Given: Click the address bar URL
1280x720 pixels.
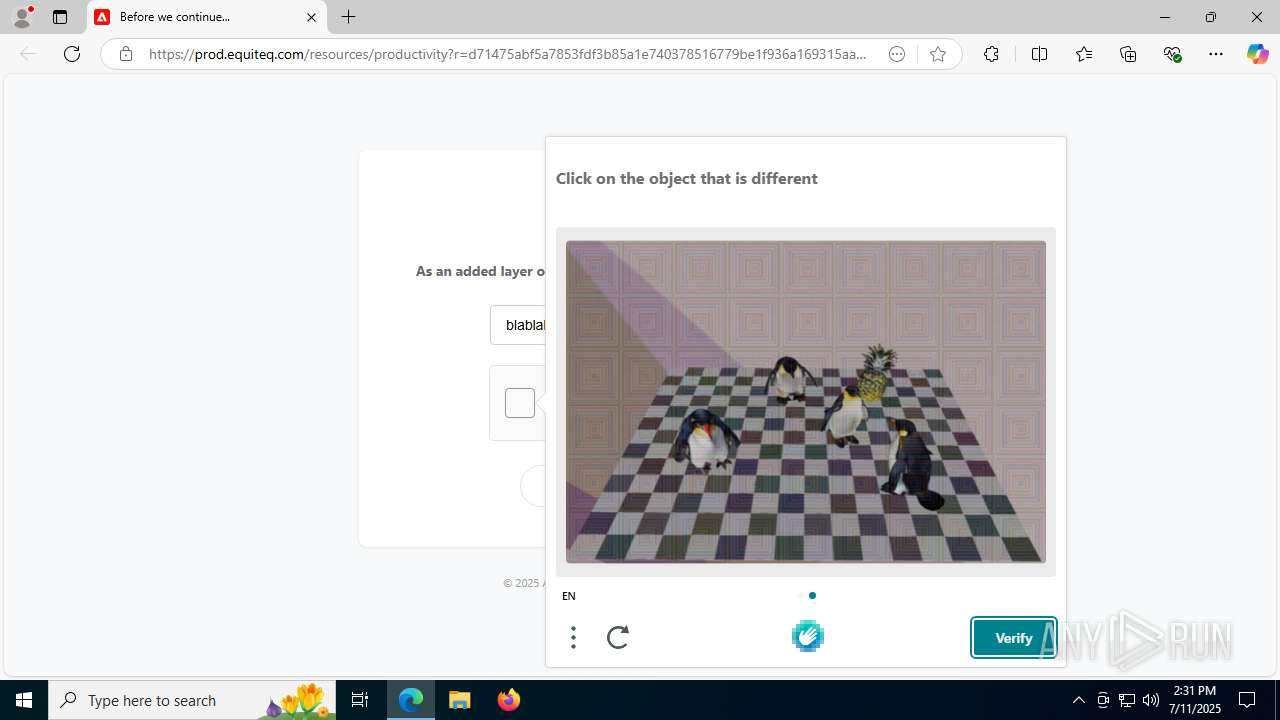Looking at the screenshot, I should 507,54.
